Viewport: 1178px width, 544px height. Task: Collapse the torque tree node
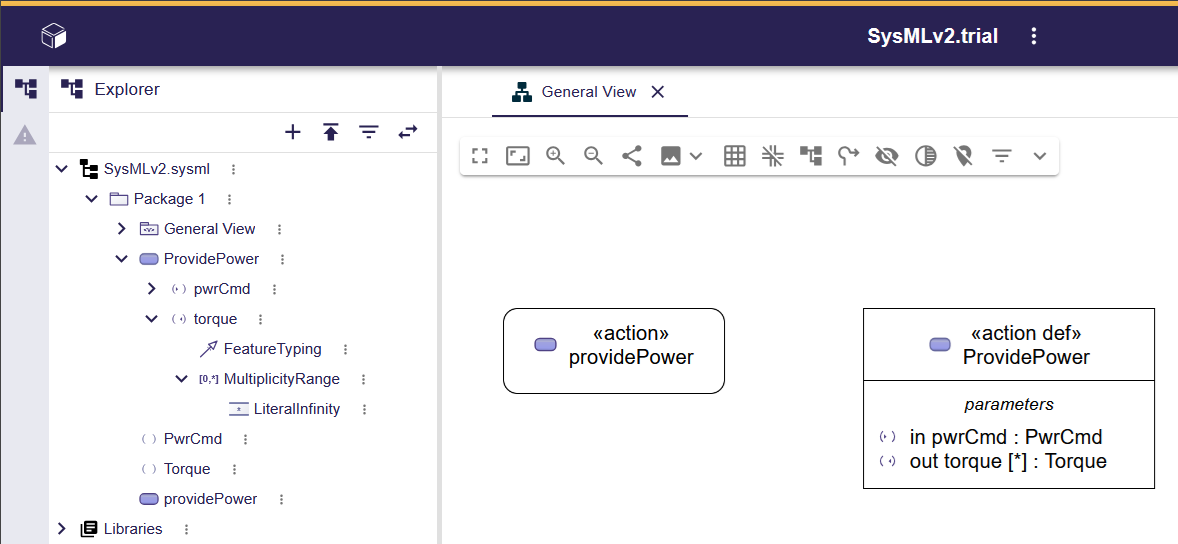[x=152, y=319]
